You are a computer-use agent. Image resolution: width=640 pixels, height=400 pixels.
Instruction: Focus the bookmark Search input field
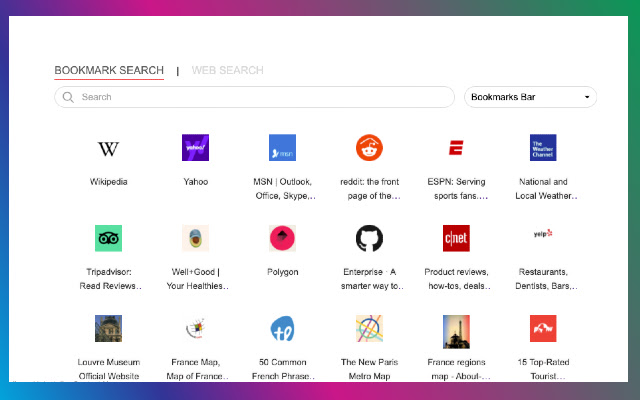coord(254,97)
